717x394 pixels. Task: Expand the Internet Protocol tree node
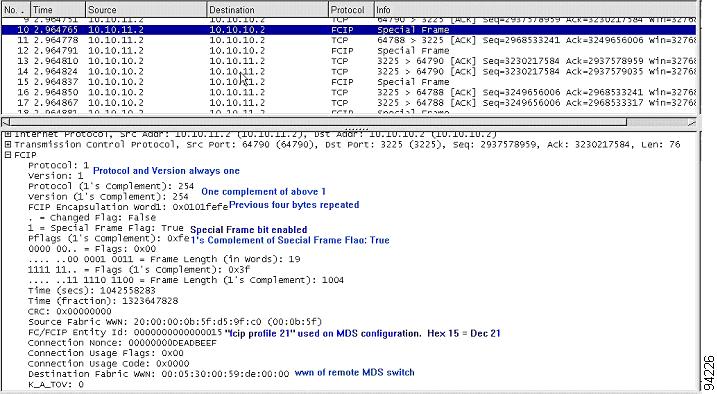pos(7,134)
